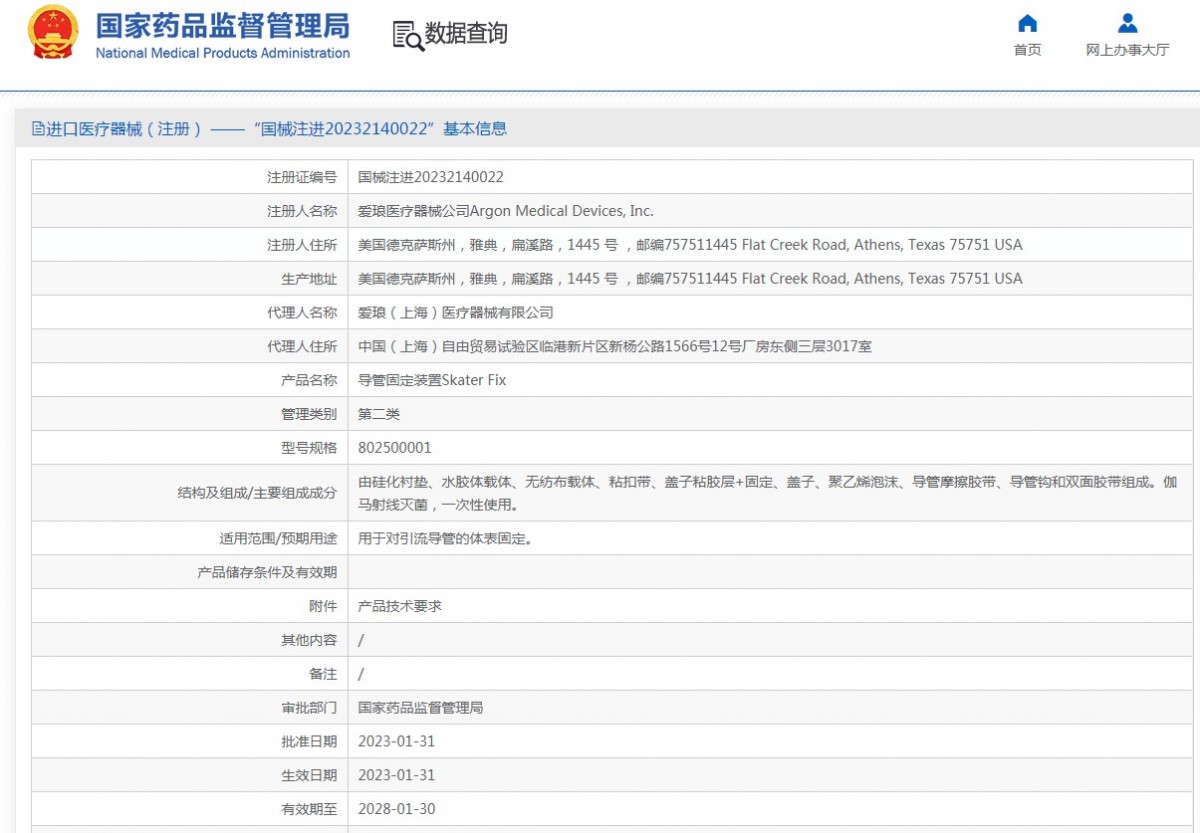Click the 注册人住所 label cell
1200x833 pixels.
tap(190, 245)
